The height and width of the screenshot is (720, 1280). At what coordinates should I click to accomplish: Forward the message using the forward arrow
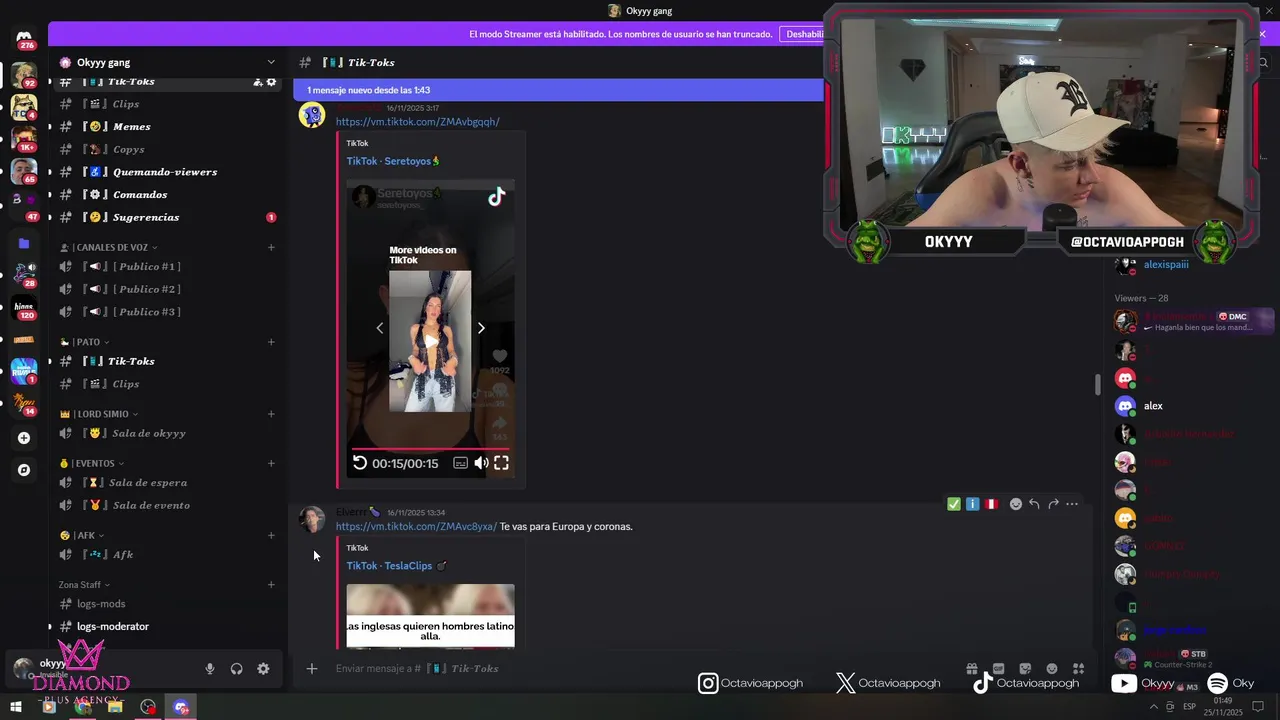1053,504
